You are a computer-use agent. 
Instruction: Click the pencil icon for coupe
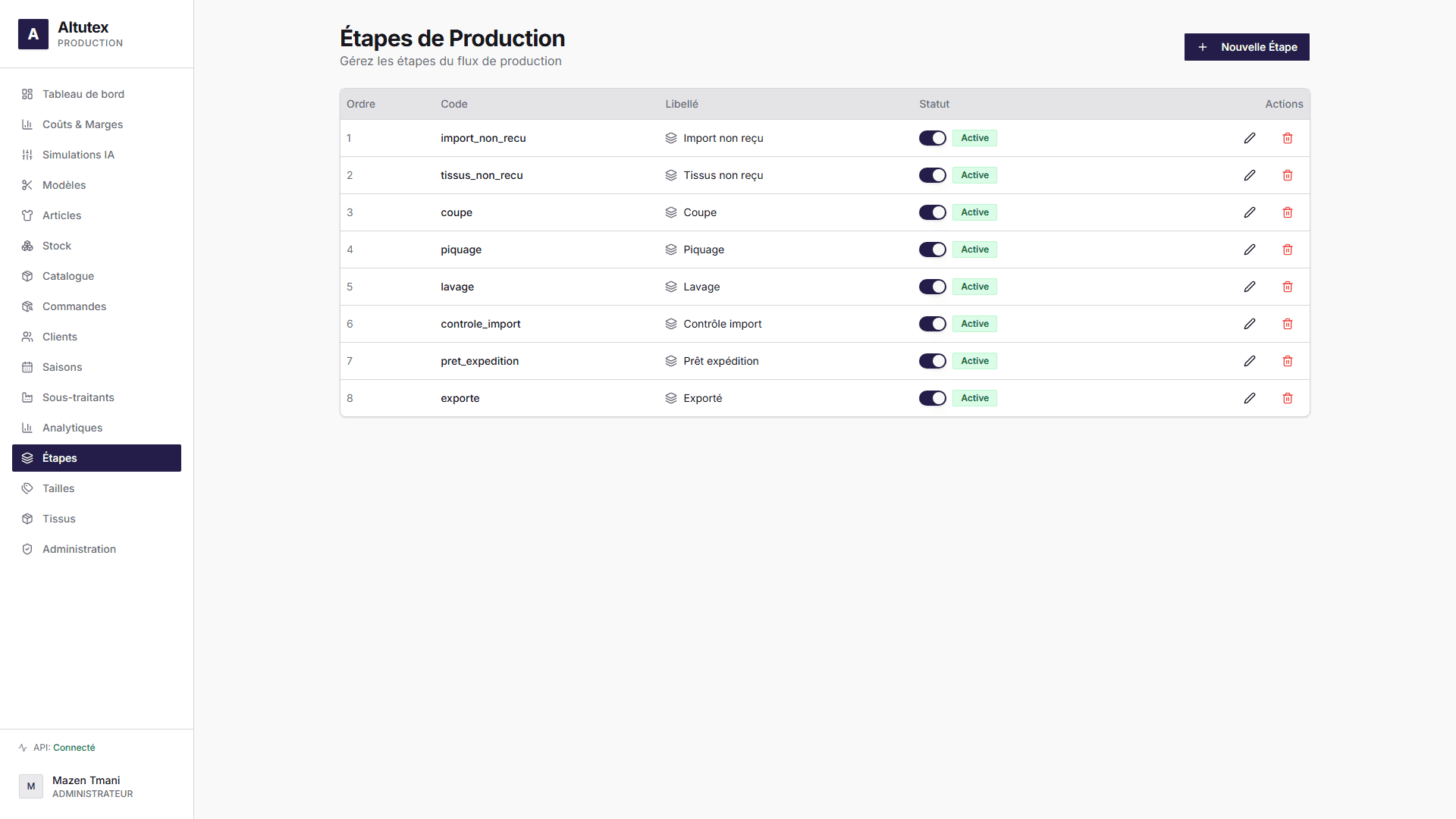(x=1250, y=212)
